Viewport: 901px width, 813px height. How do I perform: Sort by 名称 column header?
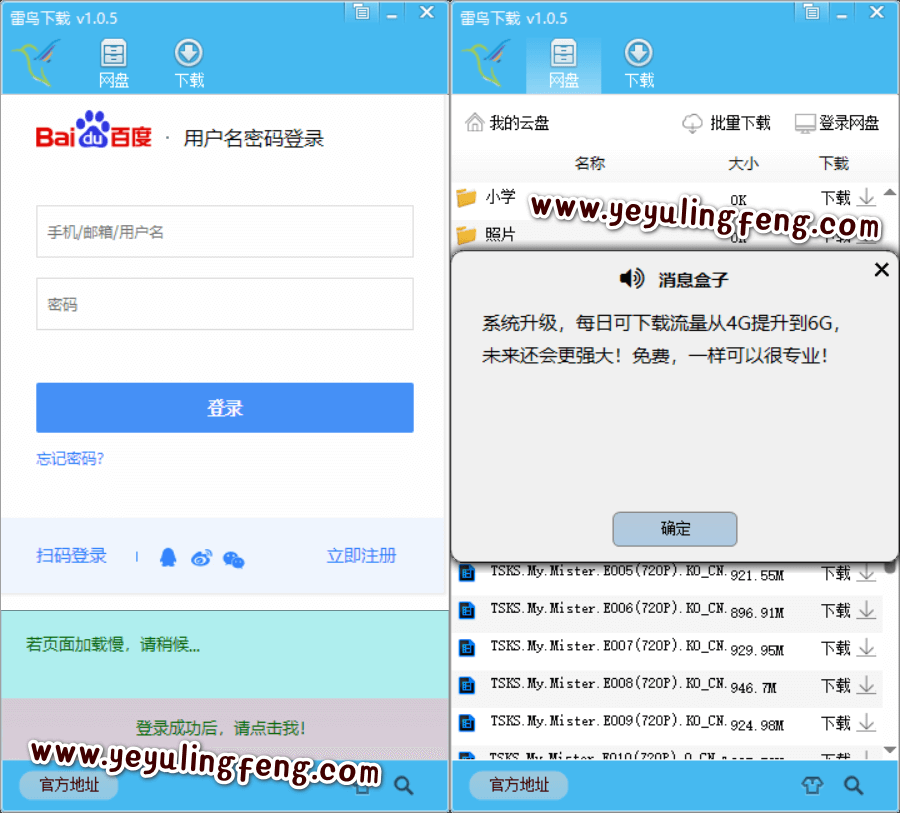(x=590, y=163)
